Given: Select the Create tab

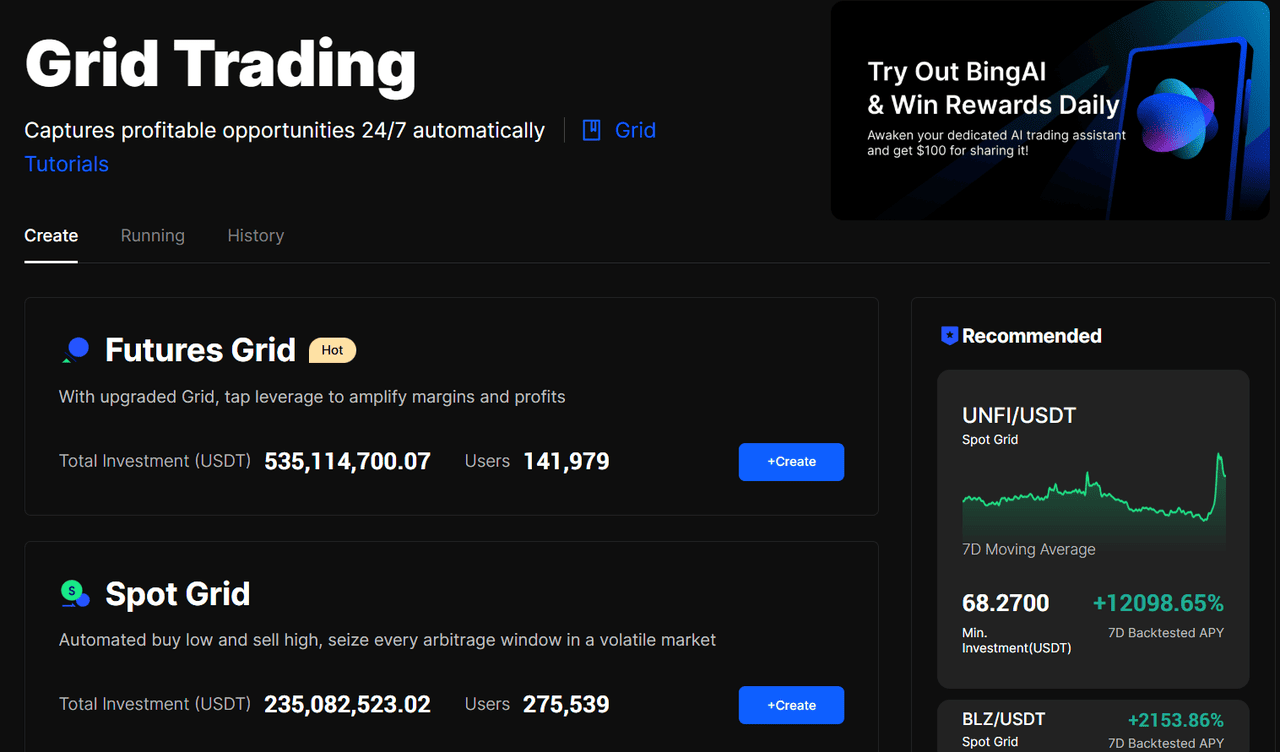Looking at the screenshot, I should pyautogui.click(x=51, y=236).
